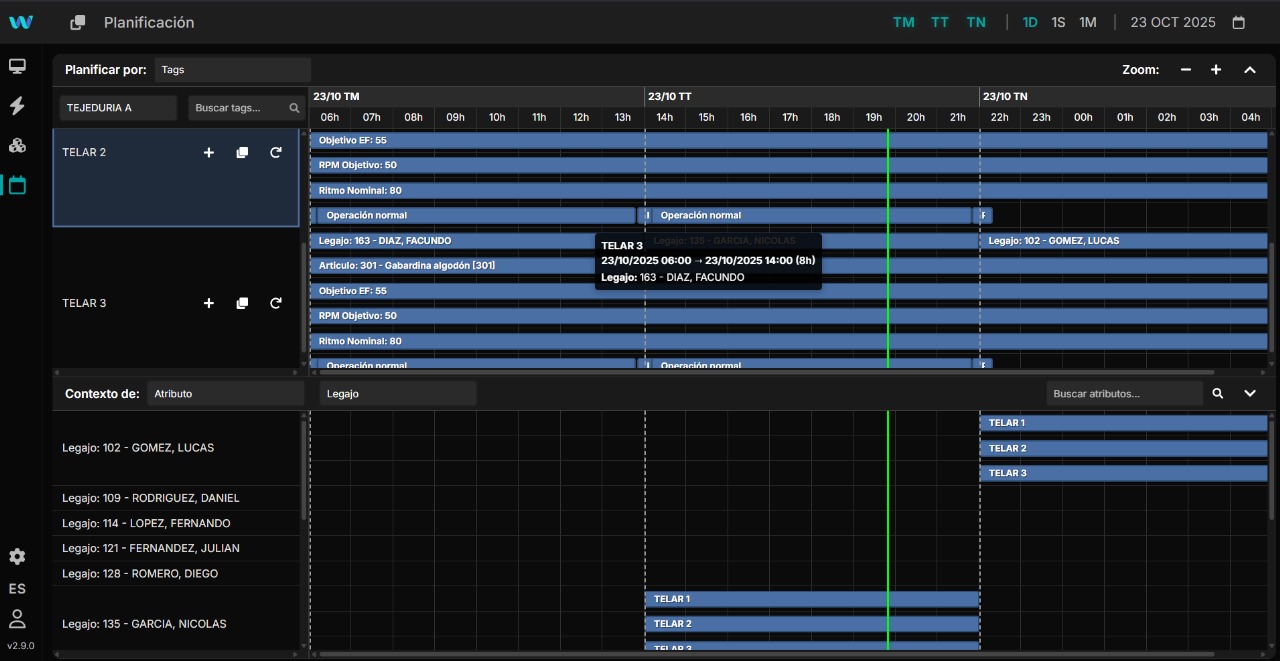Toggle the TT shift filter
Viewport: 1280px width, 661px height.
click(x=940, y=22)
